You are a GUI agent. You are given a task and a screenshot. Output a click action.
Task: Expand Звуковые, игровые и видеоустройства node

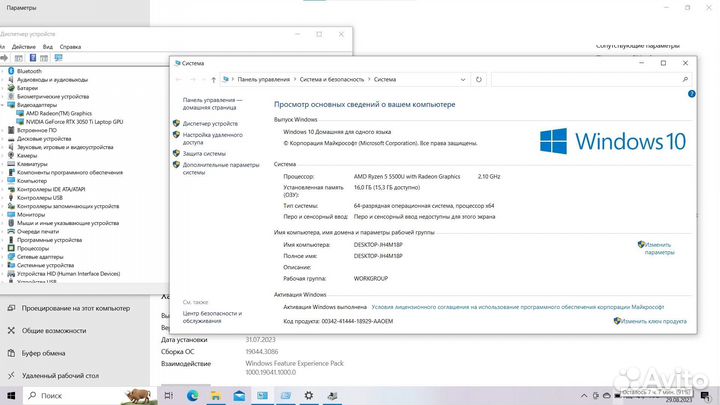pyautogui.click(x=2, y=147)
